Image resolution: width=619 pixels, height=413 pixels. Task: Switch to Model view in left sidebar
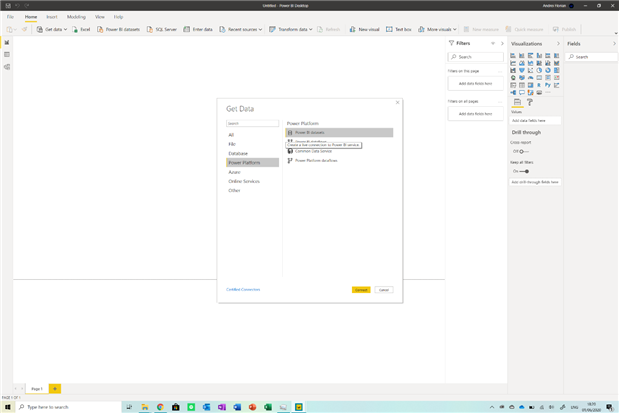pyautogui.click(x=7, y=67)
